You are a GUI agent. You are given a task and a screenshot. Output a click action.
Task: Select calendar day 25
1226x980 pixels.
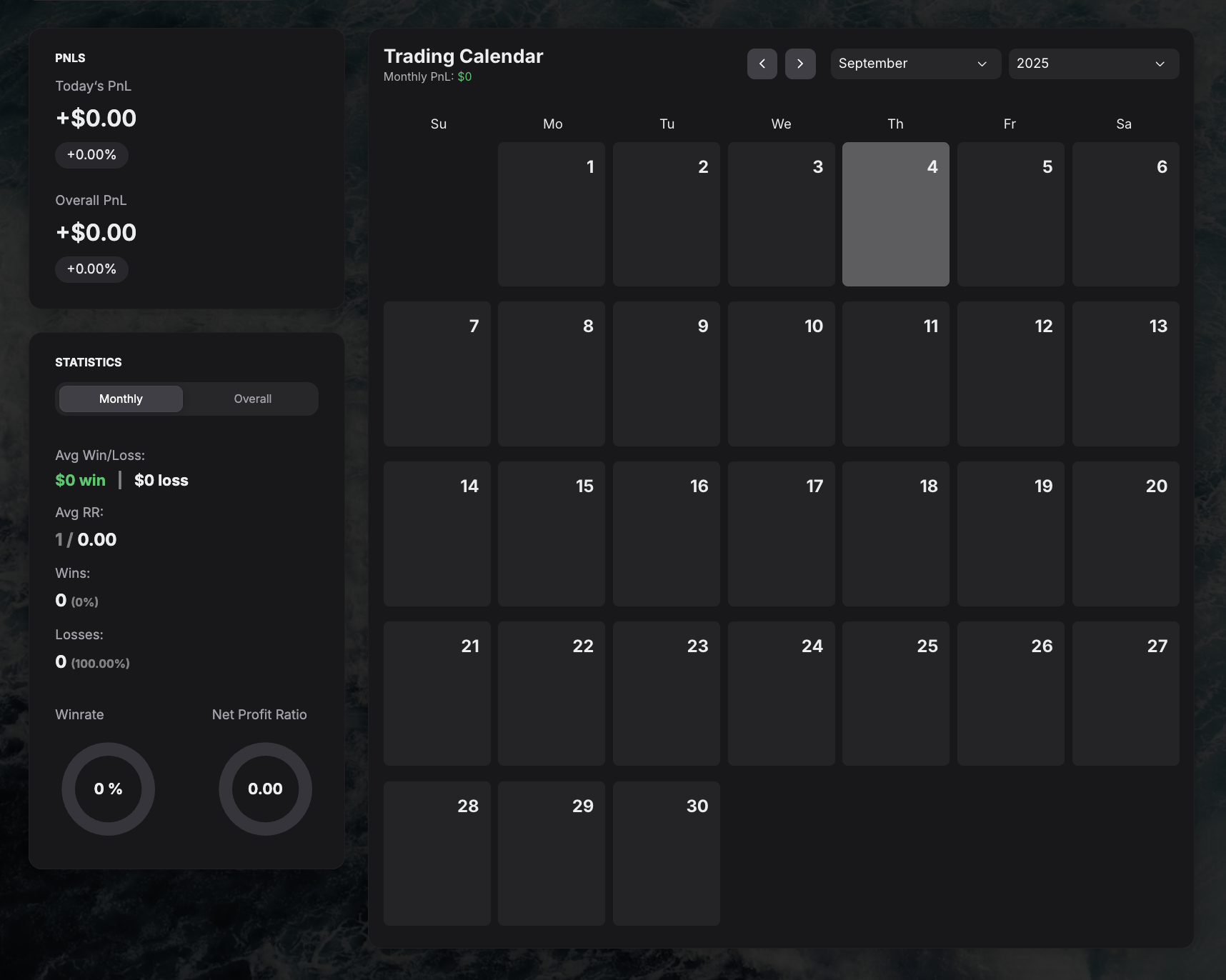[x=895, y=694]
